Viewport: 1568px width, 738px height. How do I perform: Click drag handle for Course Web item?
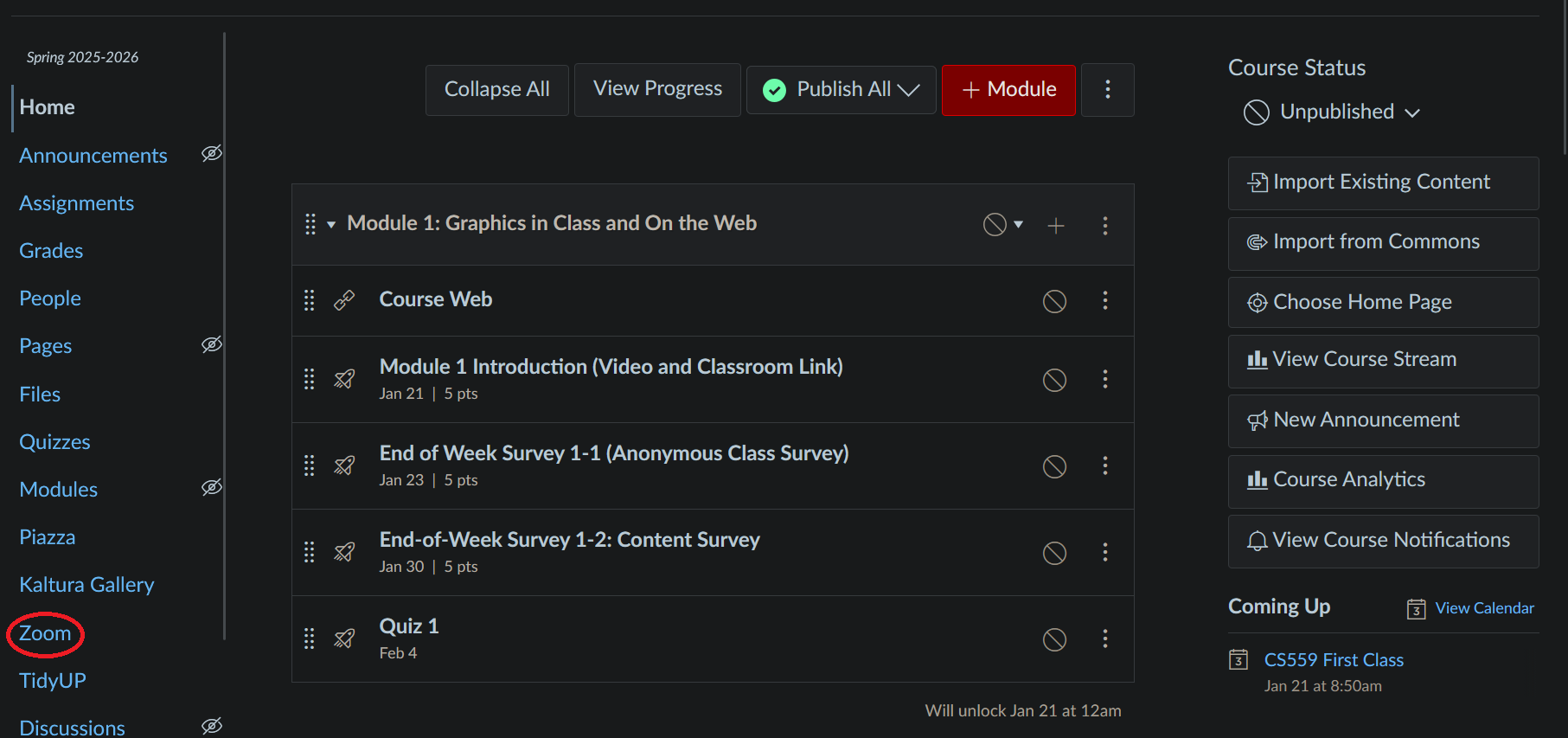click(x=310, y=300)
